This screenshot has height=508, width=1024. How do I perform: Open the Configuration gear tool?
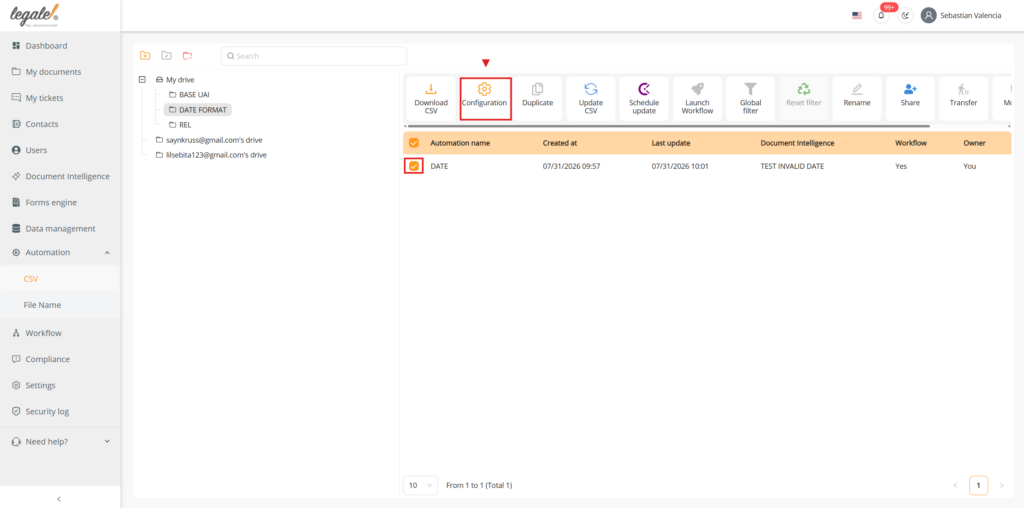(485, 99)
